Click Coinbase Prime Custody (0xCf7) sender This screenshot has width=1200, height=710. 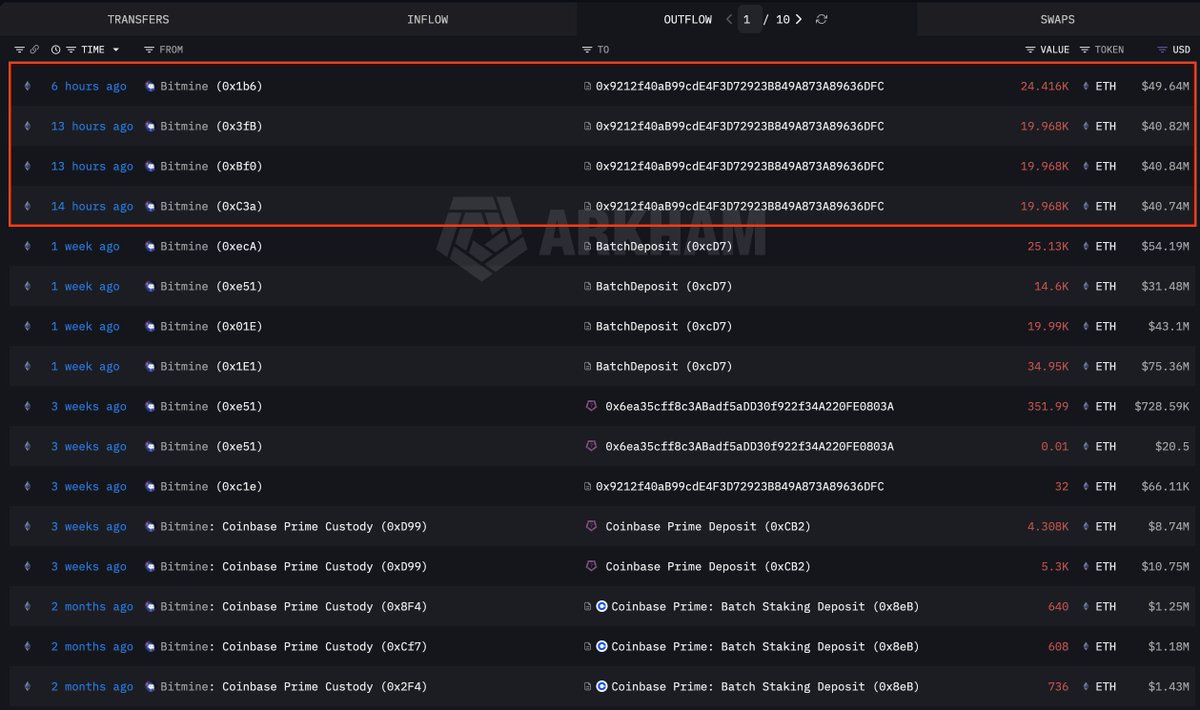[x=293, y=646]
